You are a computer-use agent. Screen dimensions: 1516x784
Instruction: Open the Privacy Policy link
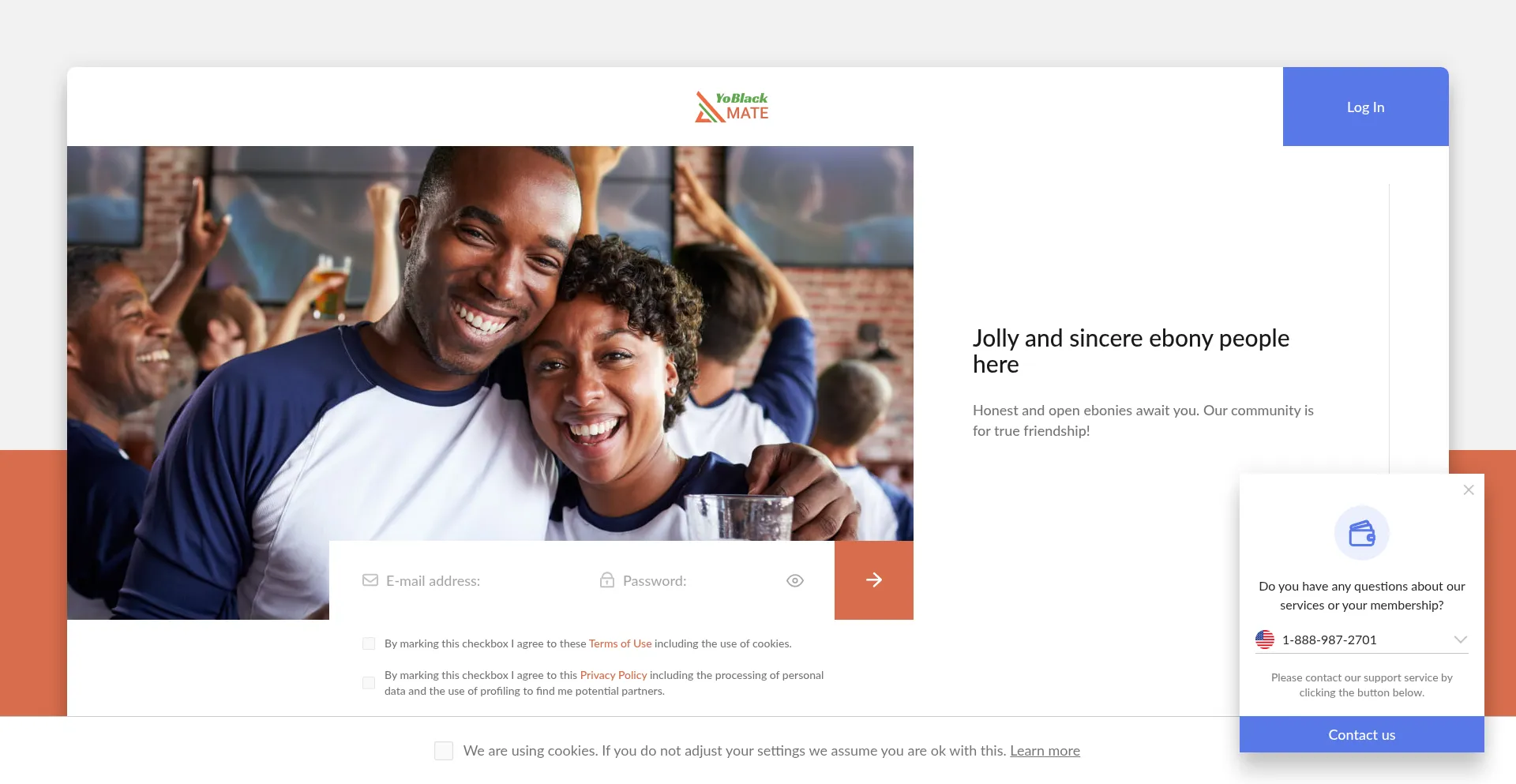(614, 675)
